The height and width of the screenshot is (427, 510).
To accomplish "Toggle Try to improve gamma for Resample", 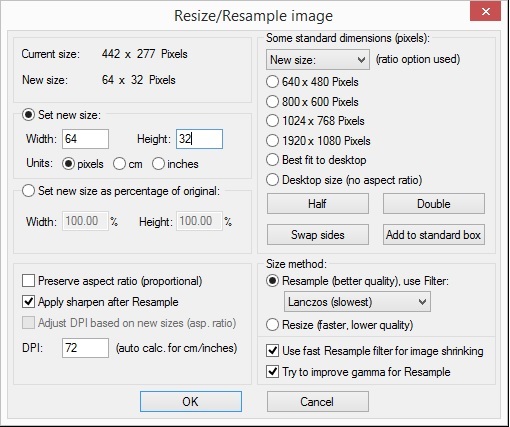I will [x=272, y=372].
